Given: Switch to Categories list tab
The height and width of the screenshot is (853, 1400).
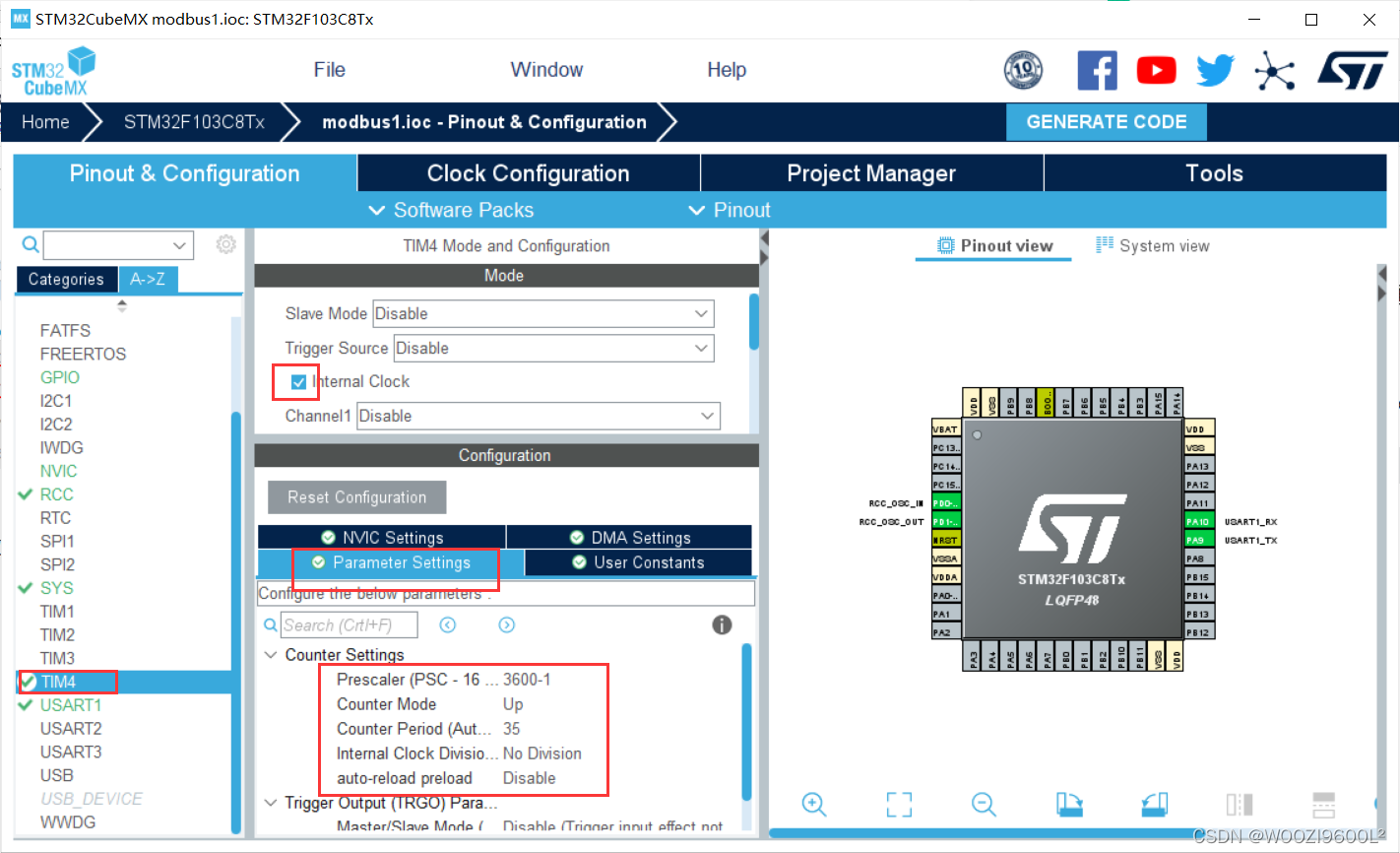Looking at the screenshot, I should point(66,280).
